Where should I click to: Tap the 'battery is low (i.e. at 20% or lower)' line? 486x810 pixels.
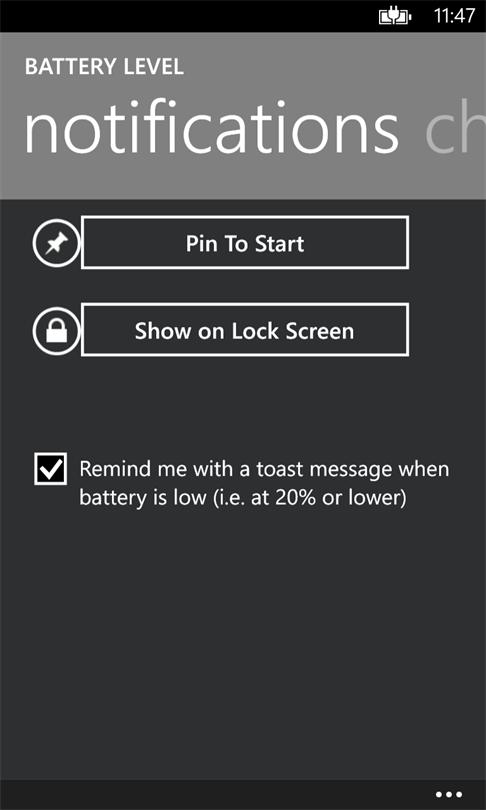click(x=243, y=499)
